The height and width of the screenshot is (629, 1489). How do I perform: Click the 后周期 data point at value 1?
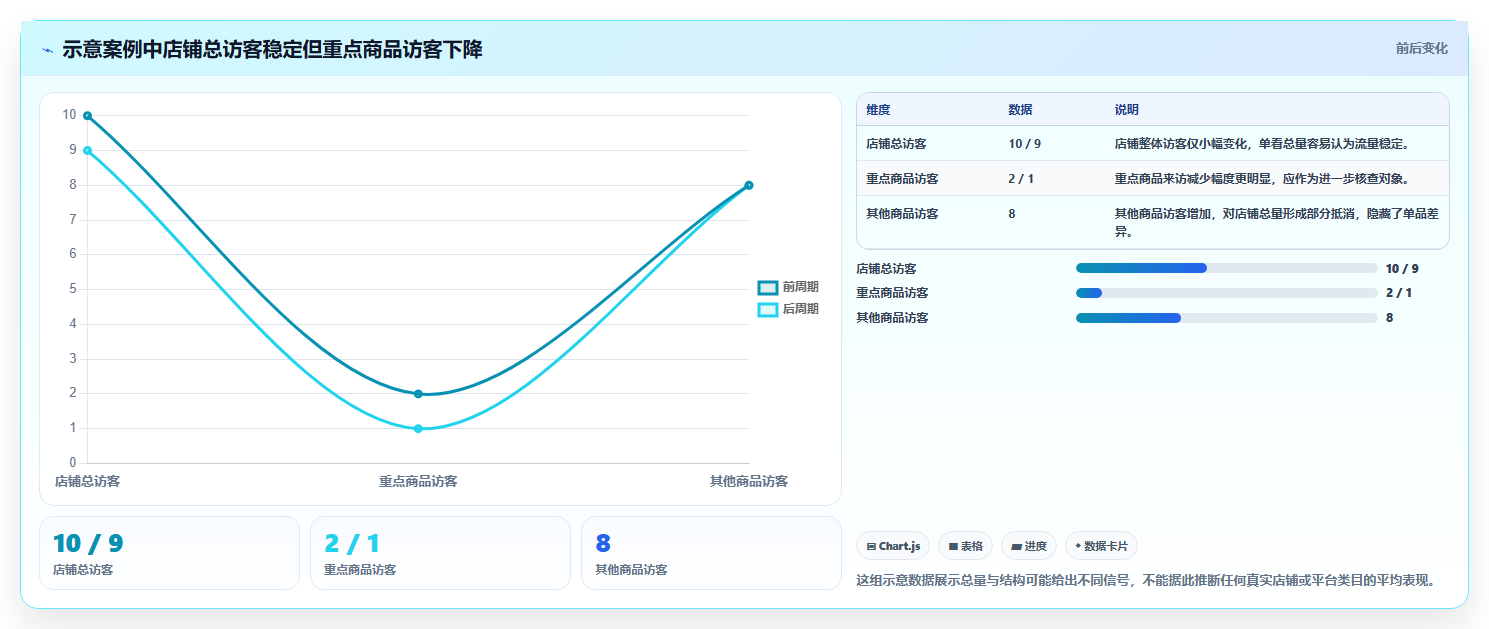[418, 429]
